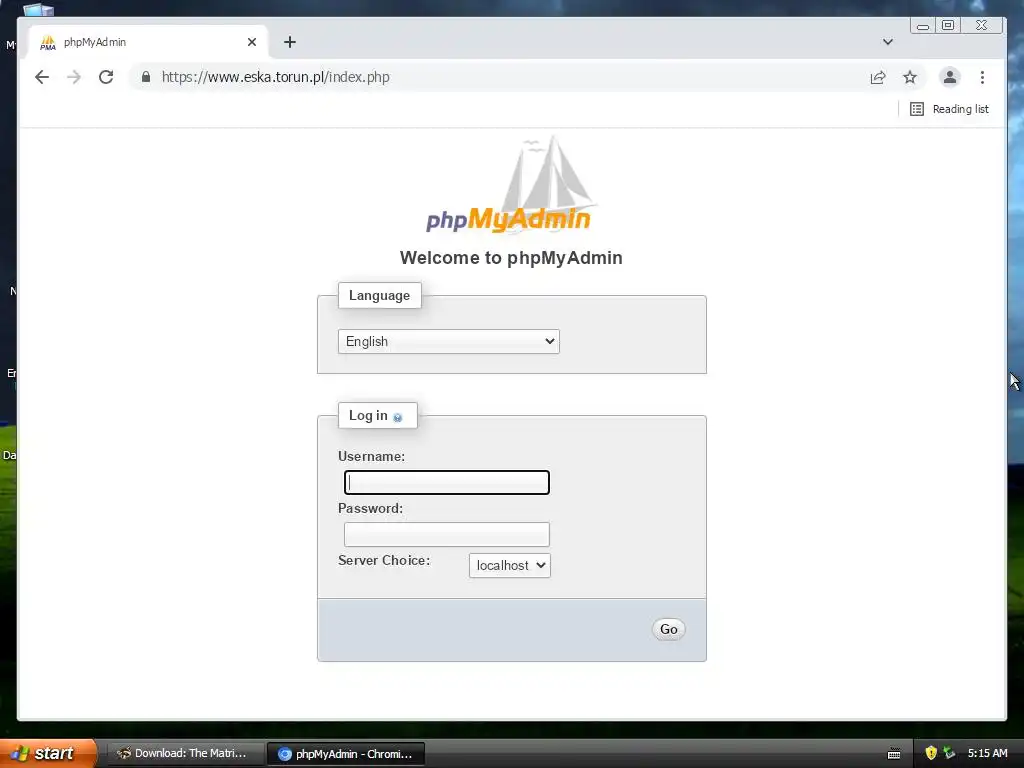Screen dimensions: 1024x768
Task: Open the Server Choice dropdown
Action: (509, 566)
